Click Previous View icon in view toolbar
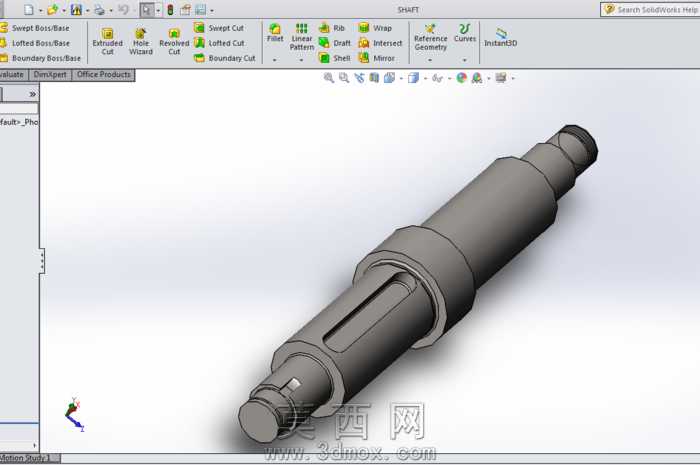Viewport: 700px width, 465px height. [x=359, y=78]
